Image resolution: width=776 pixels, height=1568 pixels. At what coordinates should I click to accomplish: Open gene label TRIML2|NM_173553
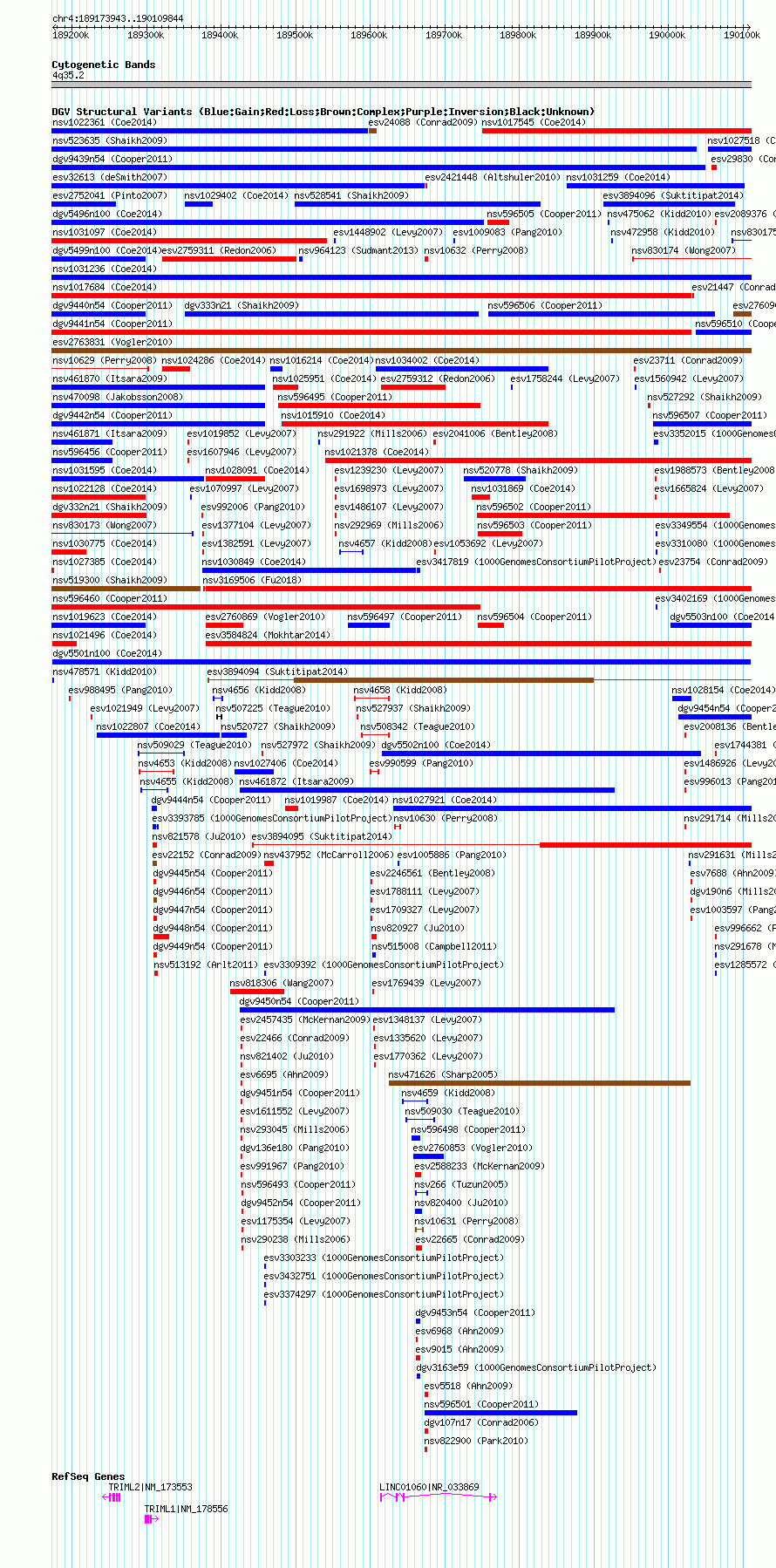click(x=150, y=1487)
